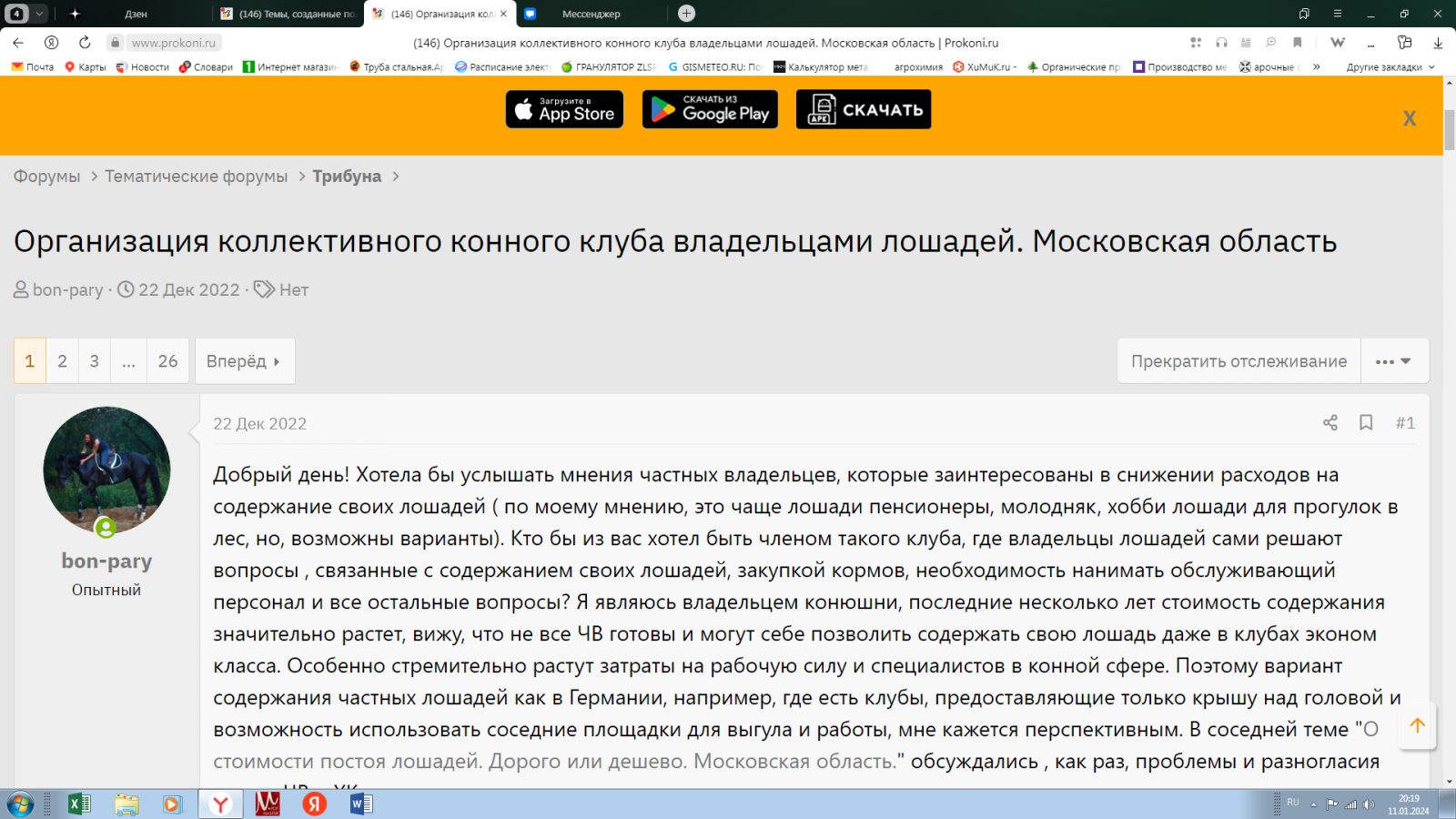Screen dimensions: 1456x819
Task: Expand the Другие закладки bookmarks folder
Action: tap(1390, 67)
